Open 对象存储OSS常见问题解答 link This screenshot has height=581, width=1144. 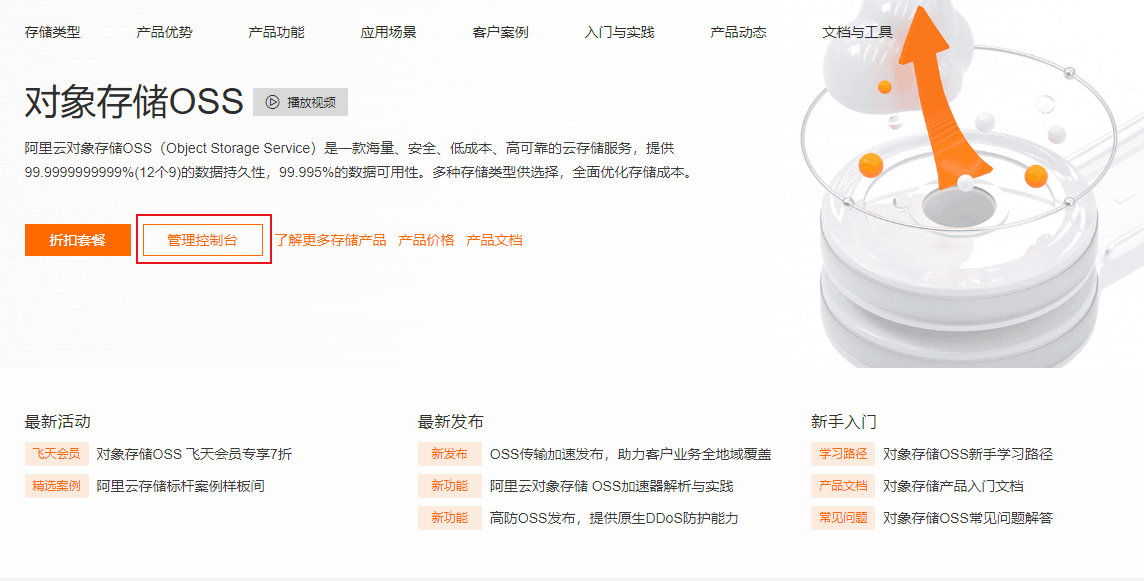coord(967,518)
